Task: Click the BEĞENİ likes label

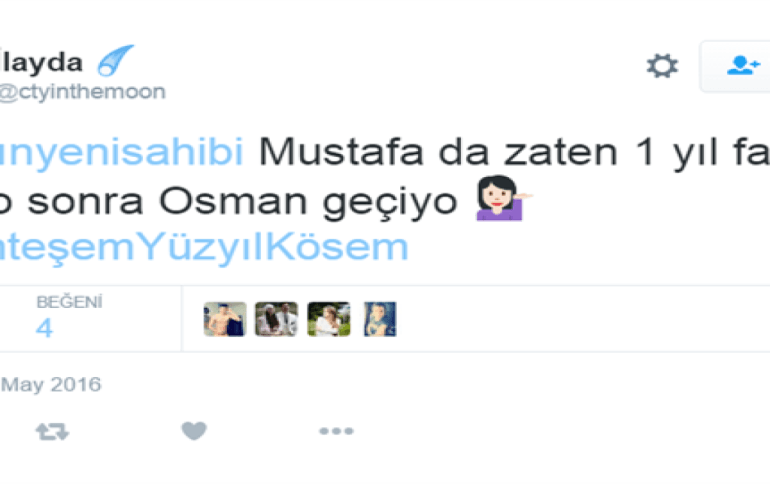Action: [69, 302]
